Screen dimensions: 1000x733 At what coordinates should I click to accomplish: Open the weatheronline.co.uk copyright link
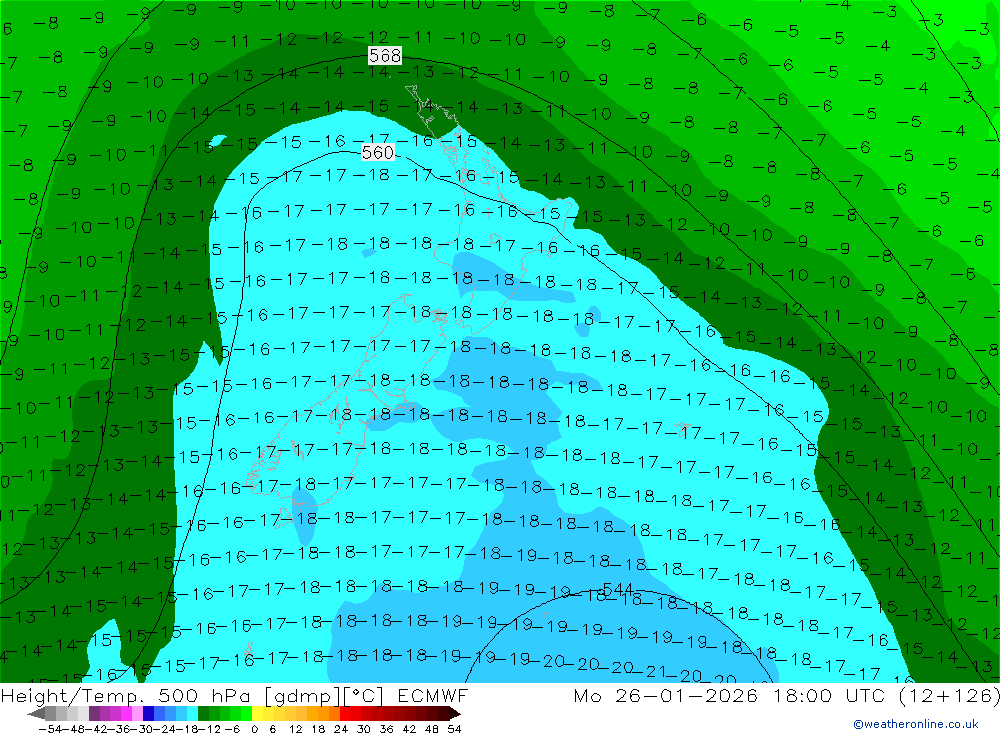(916, 724)
